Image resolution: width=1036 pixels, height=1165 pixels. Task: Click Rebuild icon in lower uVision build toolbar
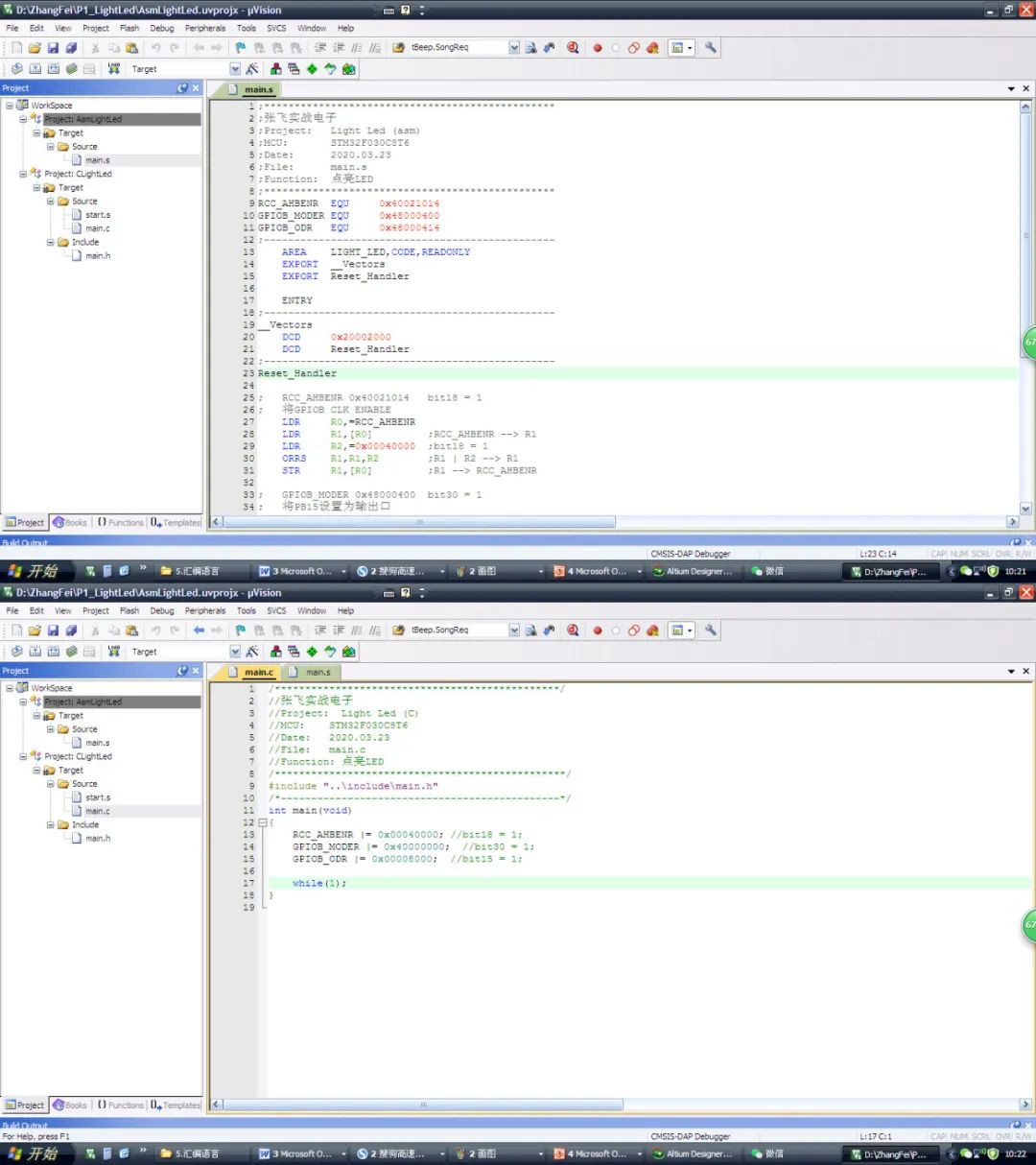pos(53,652)
